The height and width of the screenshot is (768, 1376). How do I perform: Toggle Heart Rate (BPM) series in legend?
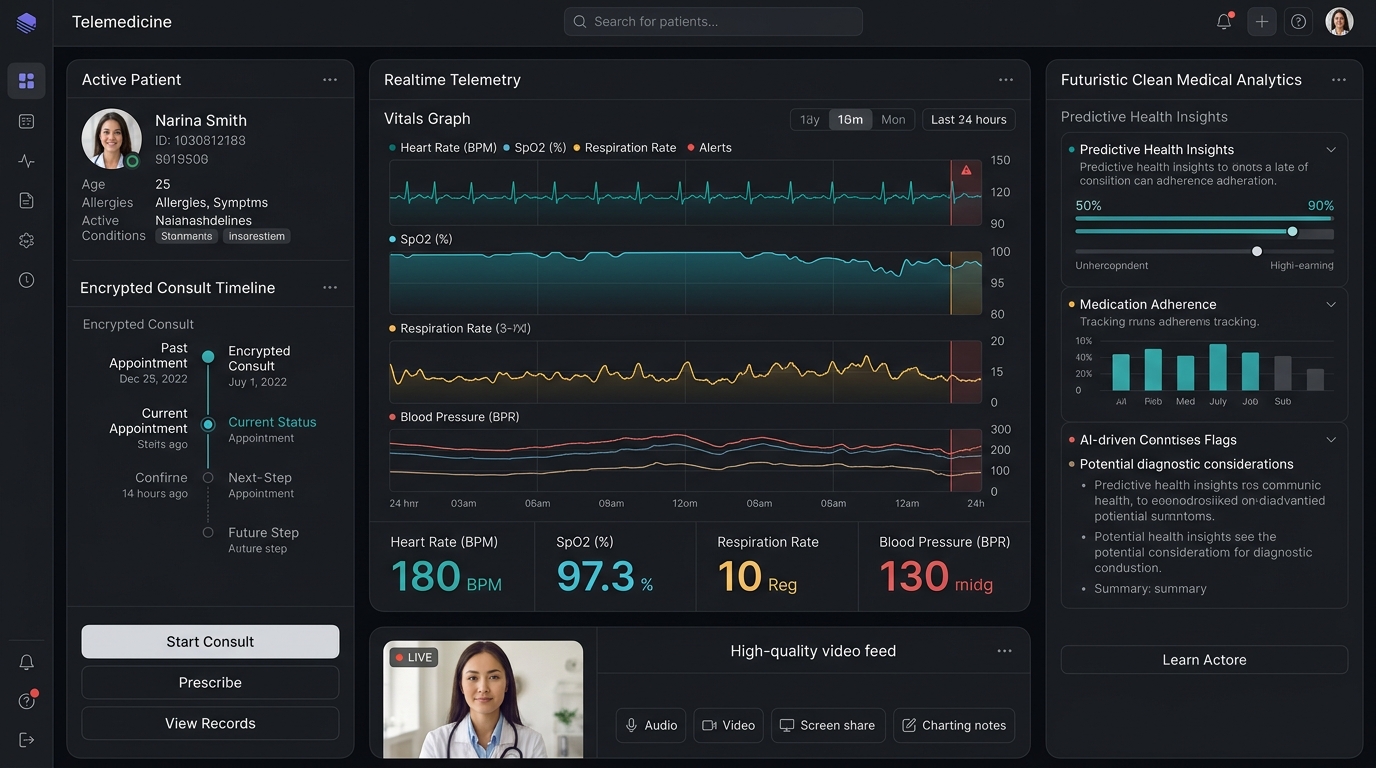(x=442, y=147)
